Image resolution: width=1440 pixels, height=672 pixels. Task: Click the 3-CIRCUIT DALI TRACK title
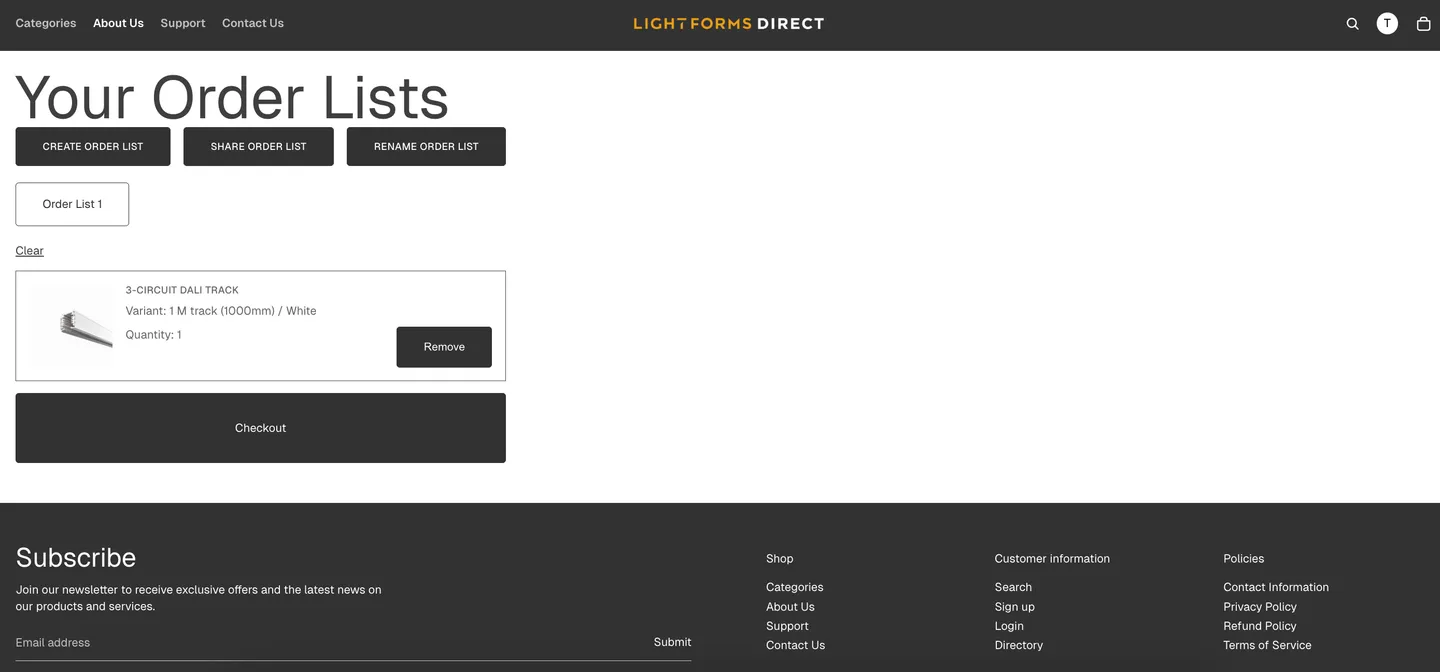coord(182,290)
